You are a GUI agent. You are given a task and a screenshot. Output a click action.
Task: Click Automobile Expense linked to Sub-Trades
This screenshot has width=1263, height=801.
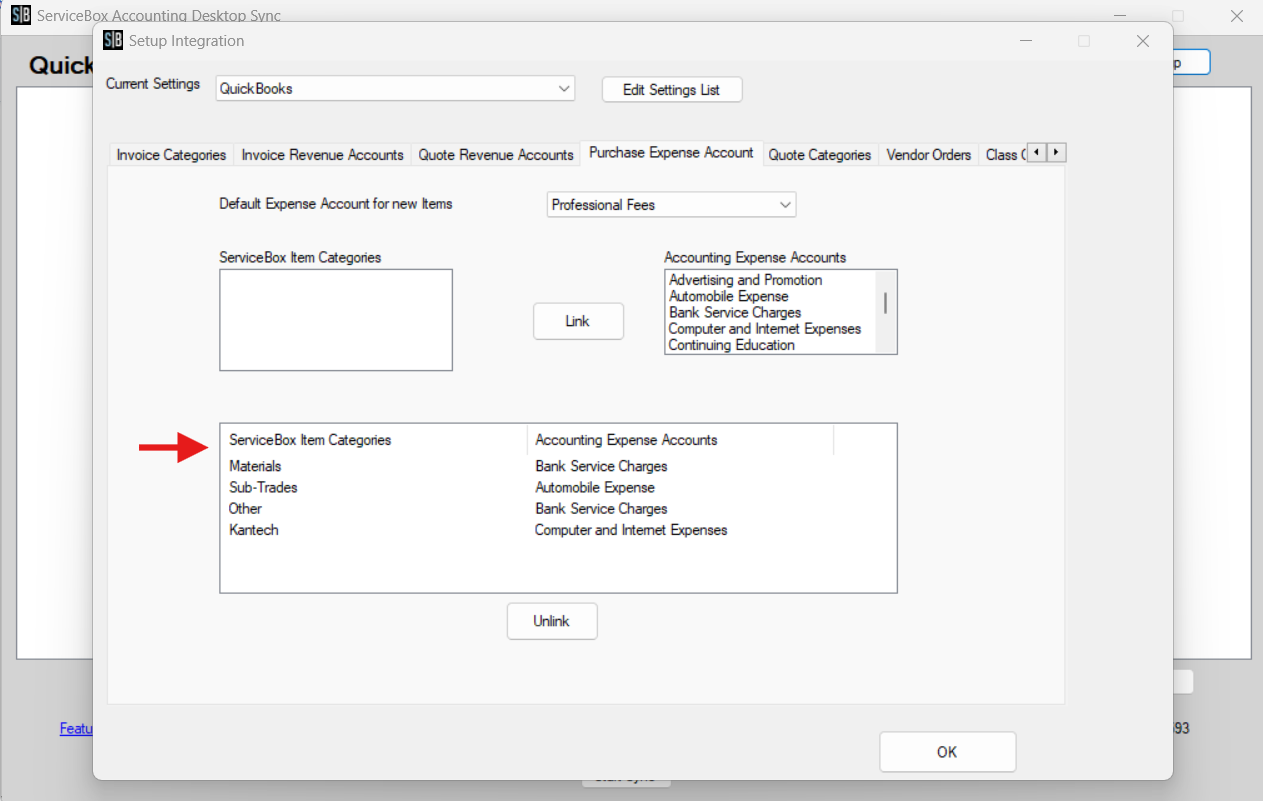click(x=595, y=487)
